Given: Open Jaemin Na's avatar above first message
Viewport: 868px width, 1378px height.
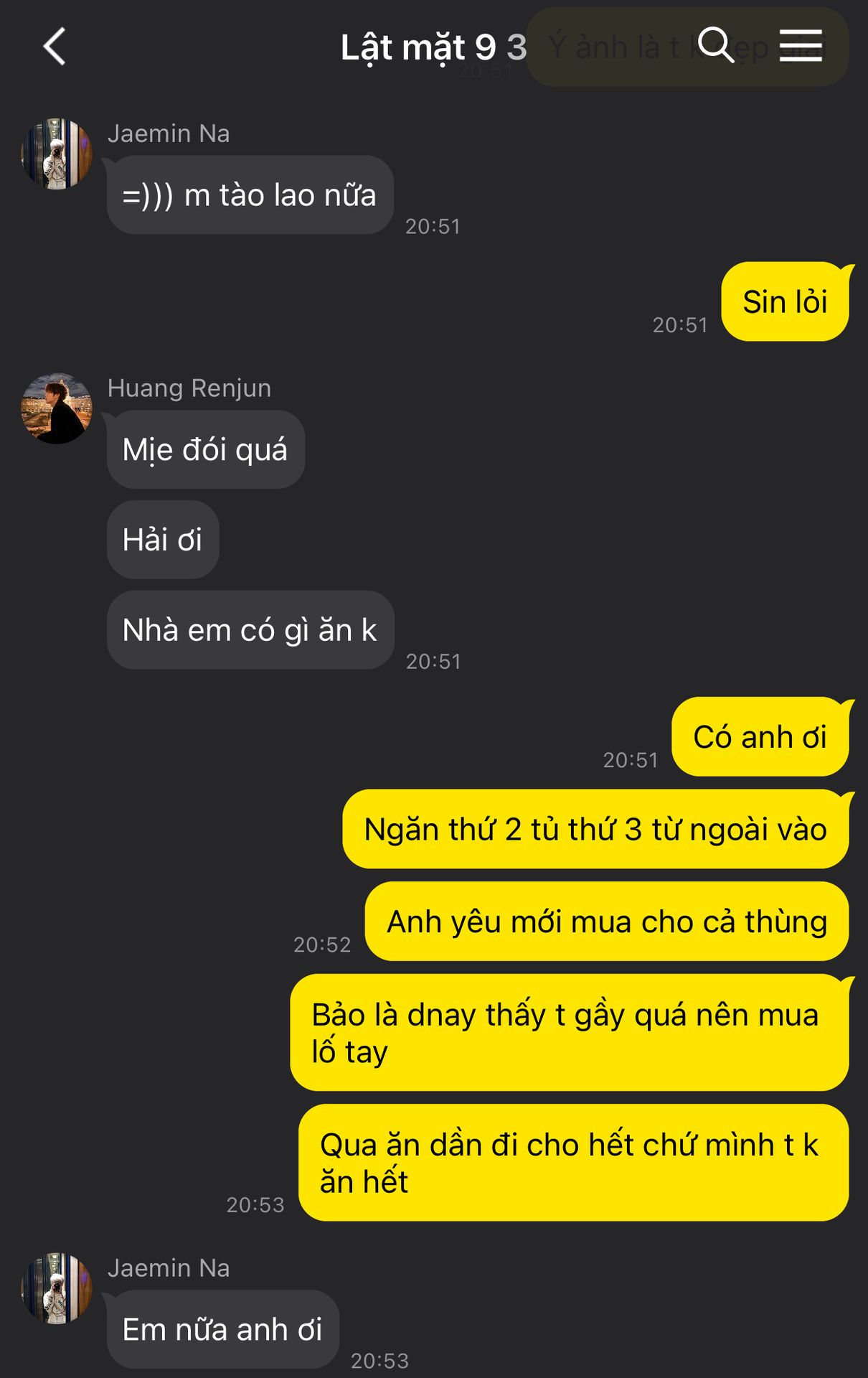Looking at the screenshot, I should point(57,154).
